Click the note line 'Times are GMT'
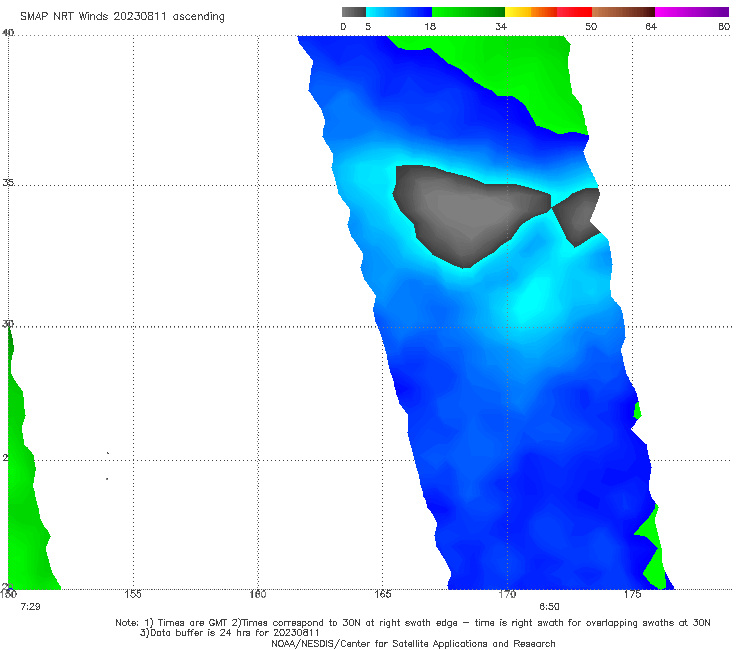The height and width of the screenshot is (650, 740). pos(193,623)
